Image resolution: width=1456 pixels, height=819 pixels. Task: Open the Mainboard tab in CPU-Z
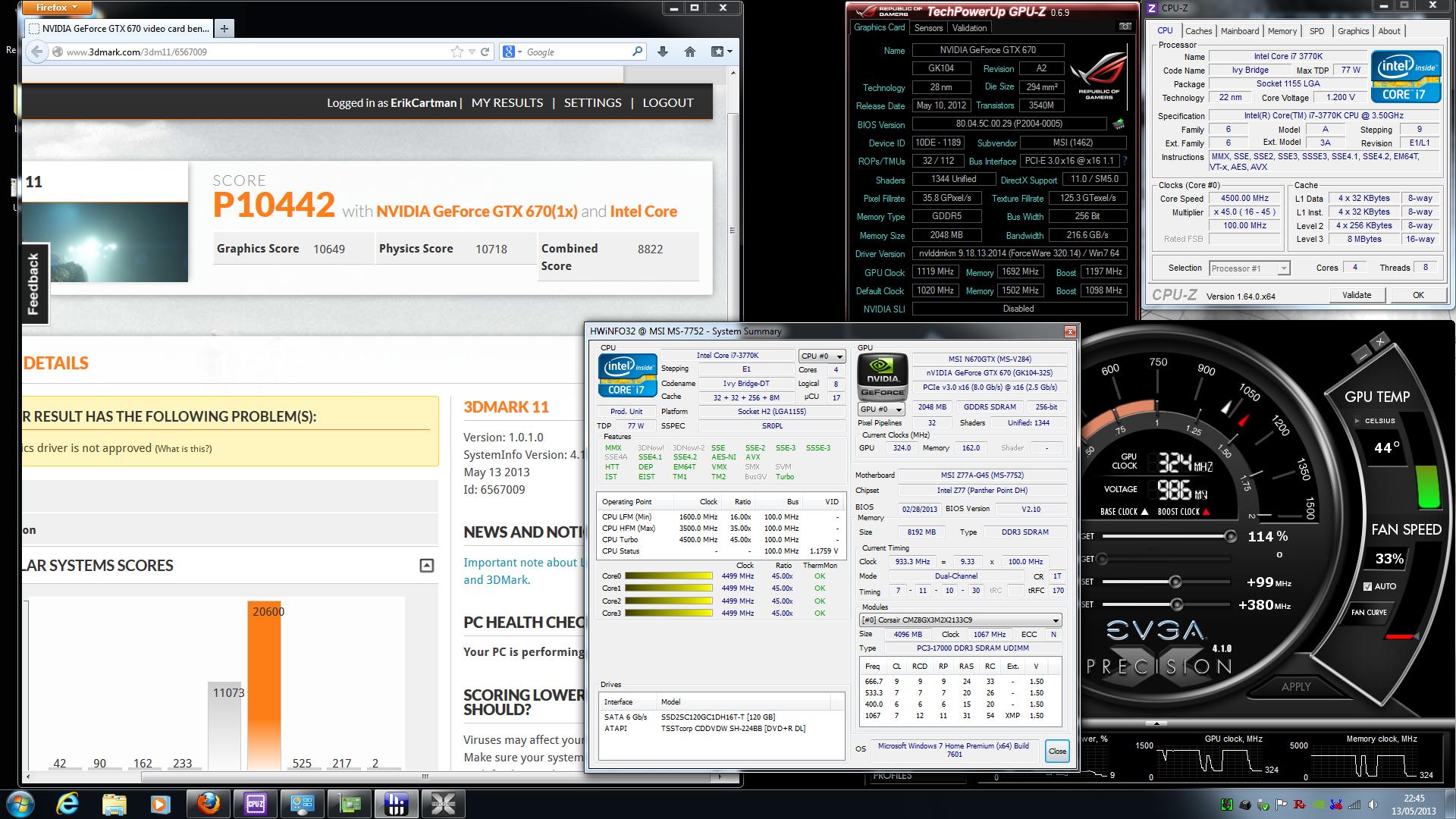1240,31
